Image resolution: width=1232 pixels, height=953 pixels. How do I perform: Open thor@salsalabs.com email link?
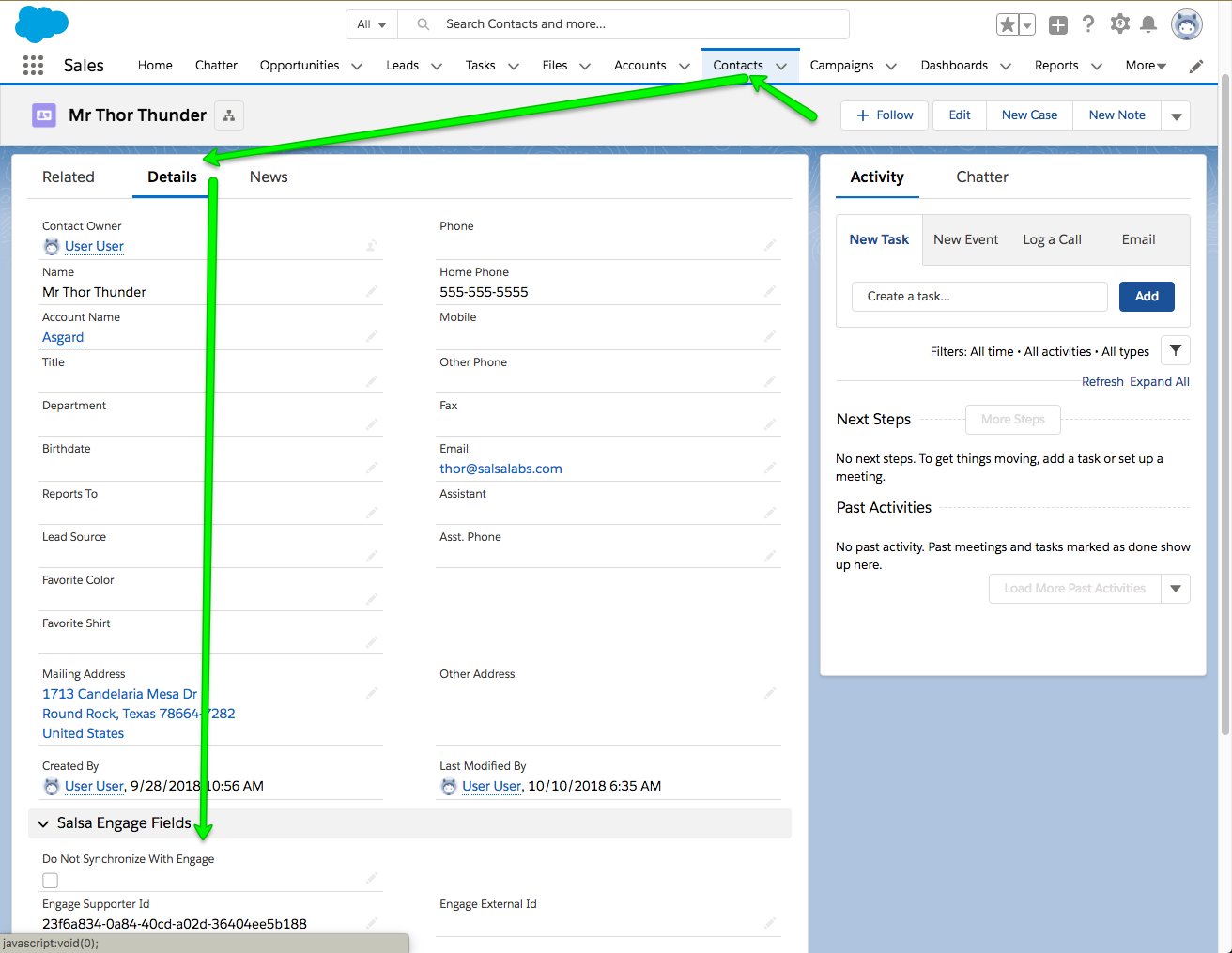pos(500,469)
